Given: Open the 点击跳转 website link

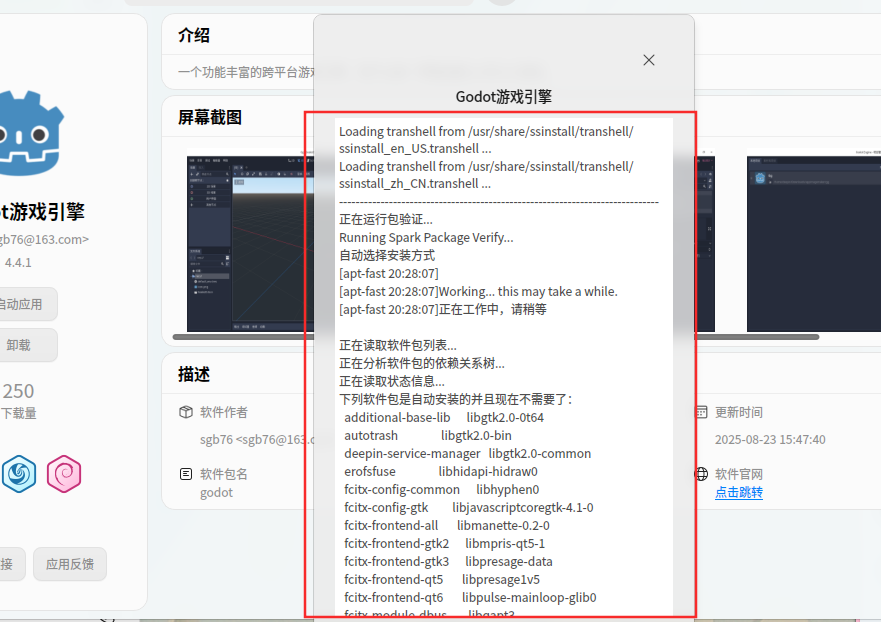Looking at the screenshot, I should pyautogui.click(x=738, y=492).
